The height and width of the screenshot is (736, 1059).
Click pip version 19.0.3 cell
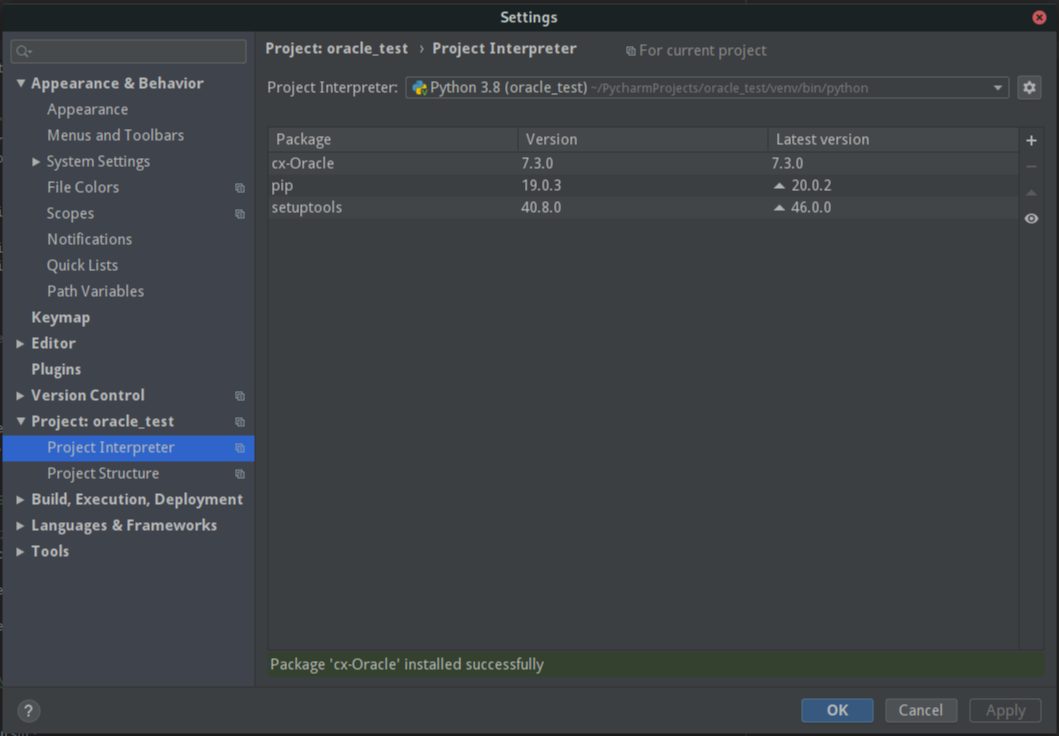pos(541,186)
